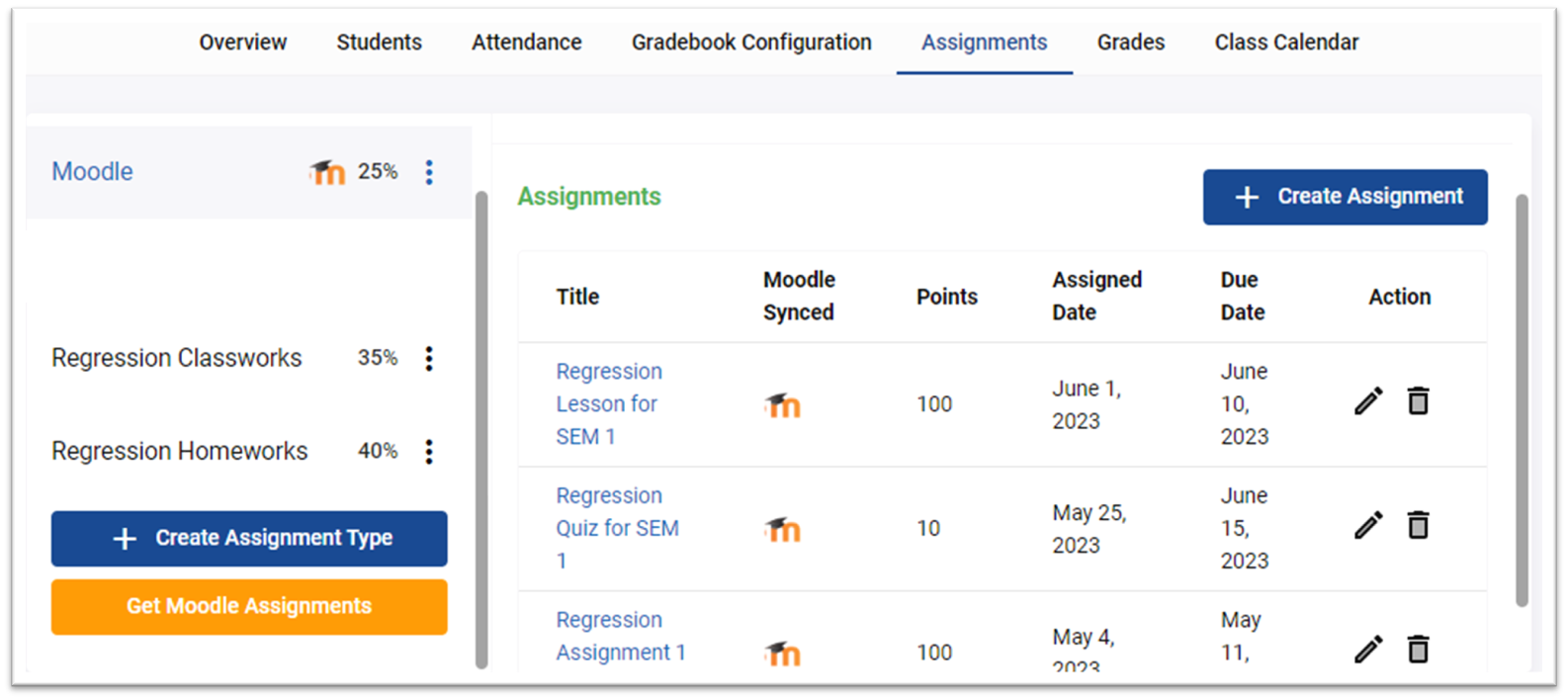Click Moodle logo beside Moodle 25% type

click(326, 172)
